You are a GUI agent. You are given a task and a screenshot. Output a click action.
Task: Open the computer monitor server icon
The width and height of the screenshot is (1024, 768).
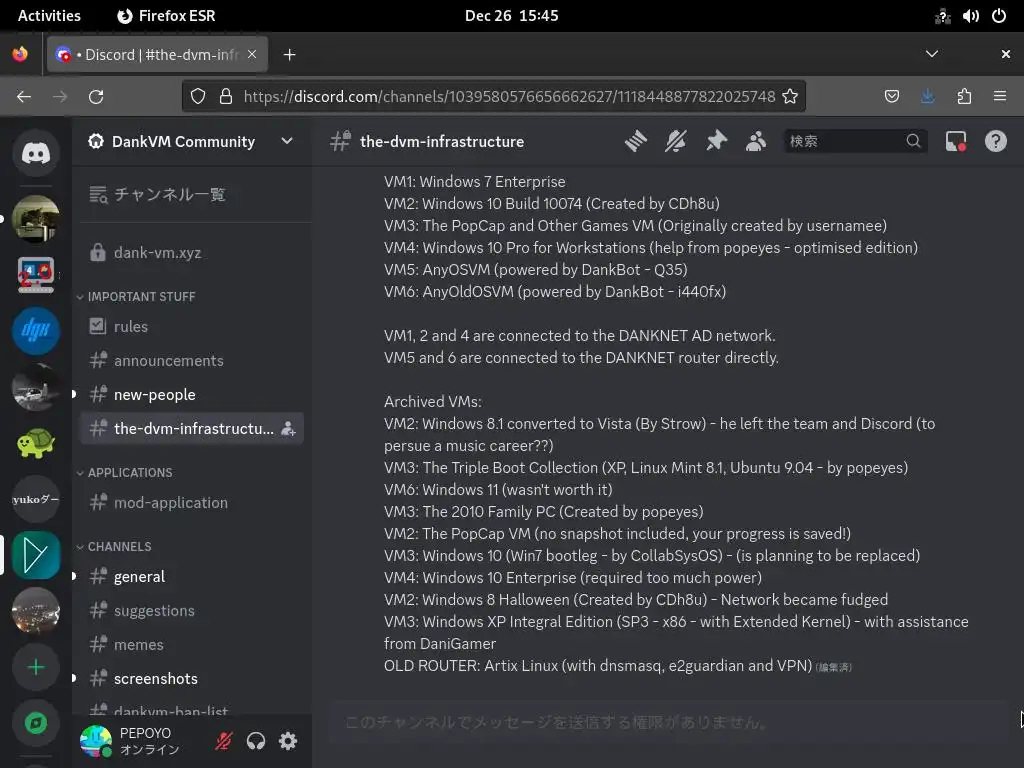tap(36, 275)
